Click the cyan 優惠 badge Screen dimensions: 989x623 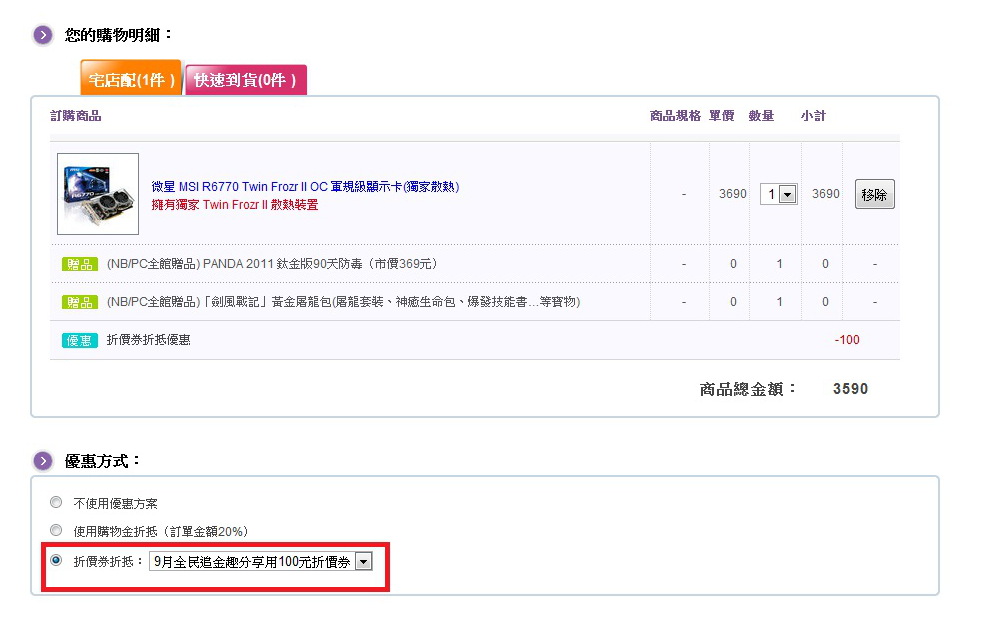click(79, 341)
